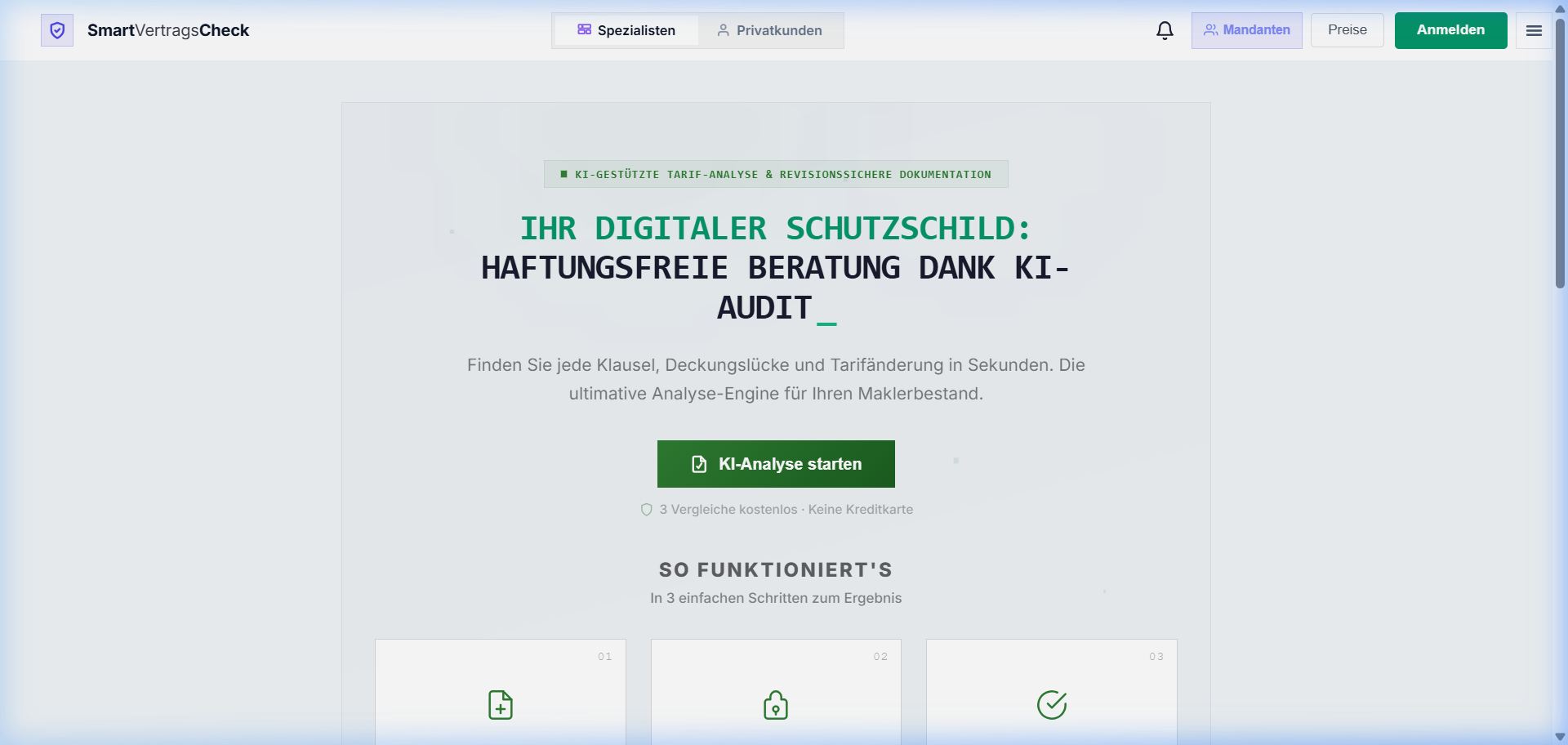This screenshot has width=1568, height=745.
Task: Click the document icon inside KI-Analyse starten
Action: (x=698, y=464)
